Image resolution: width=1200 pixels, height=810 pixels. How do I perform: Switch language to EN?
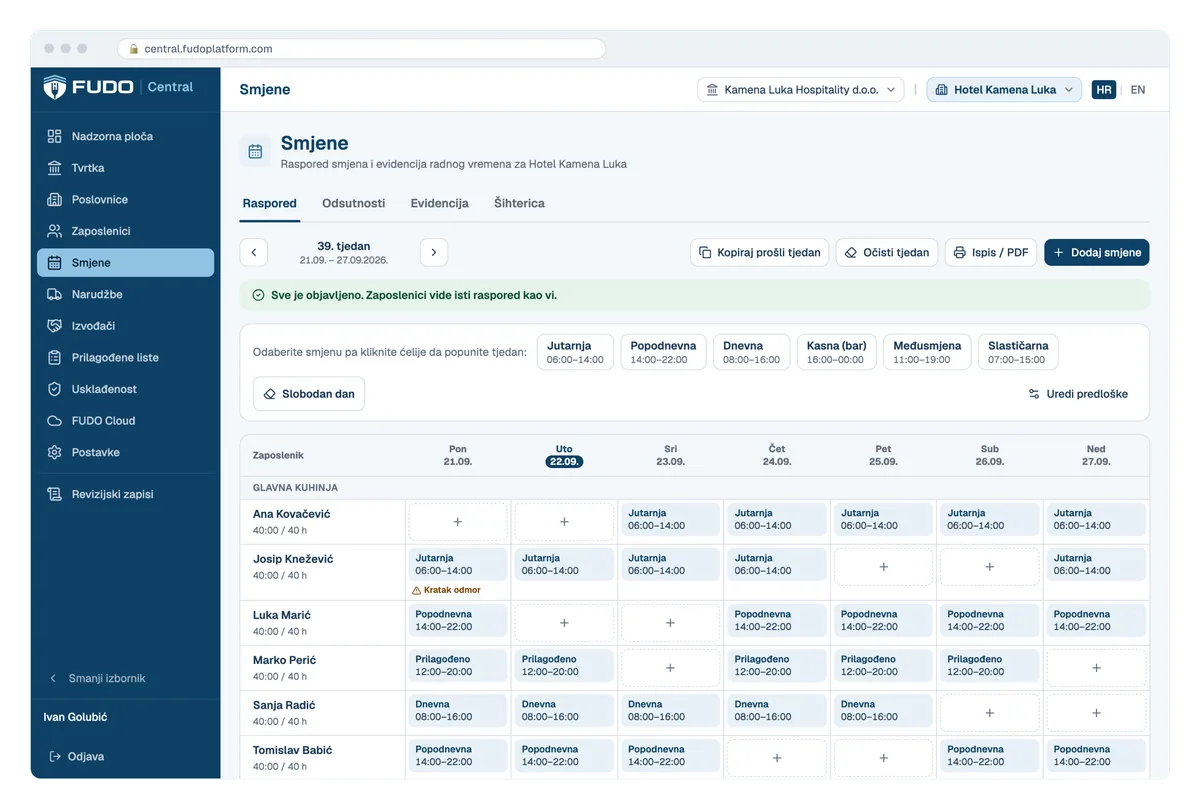[x=1138, y=90]
